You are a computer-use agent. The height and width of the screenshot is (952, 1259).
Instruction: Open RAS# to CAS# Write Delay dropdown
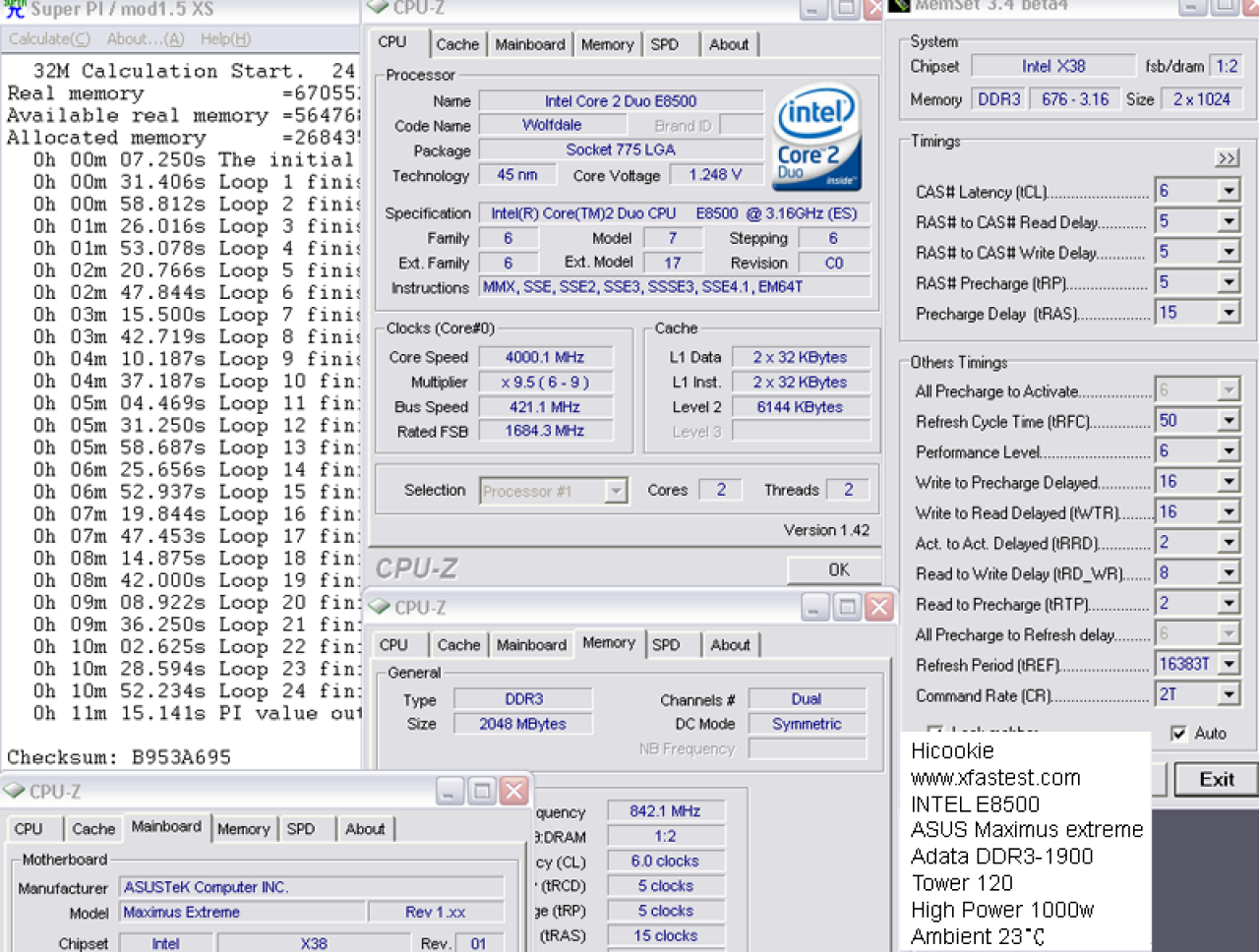pyautogui.click(x=1229, y=252)
